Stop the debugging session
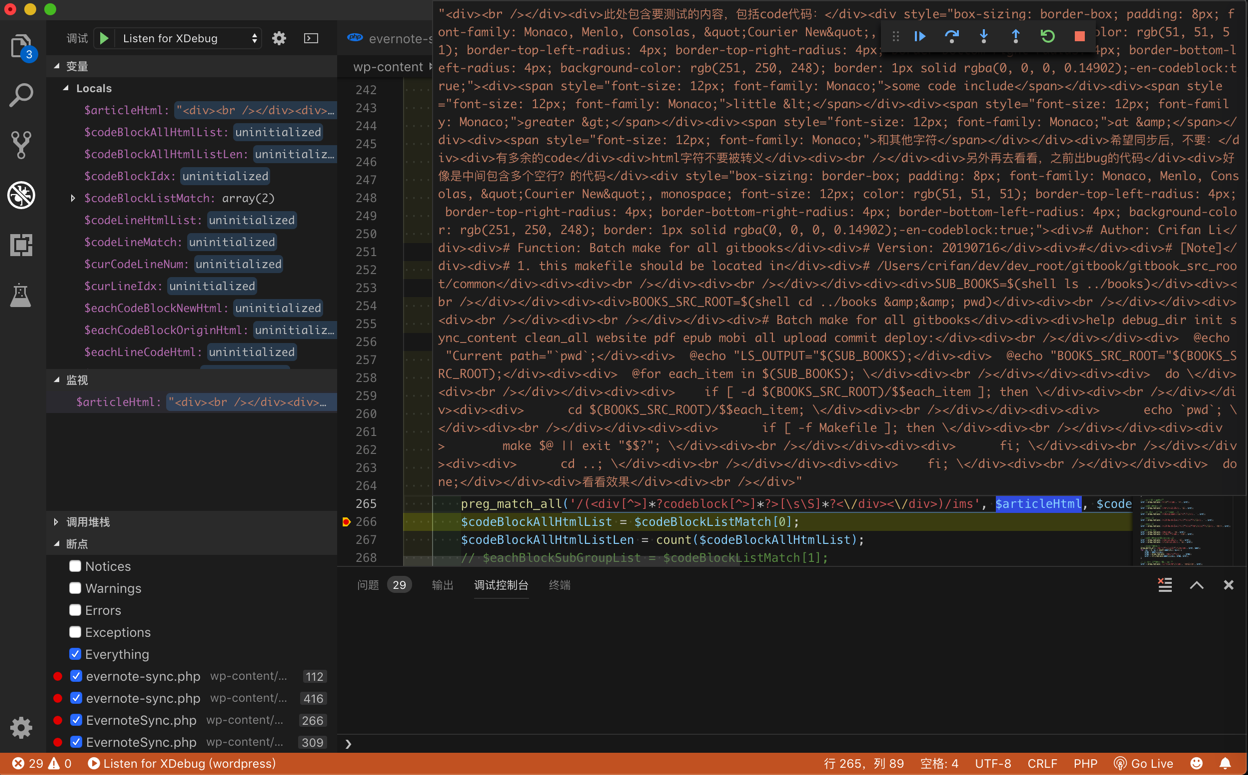1248x775 pixels. pyautogui.click(x=1079, y=37)
